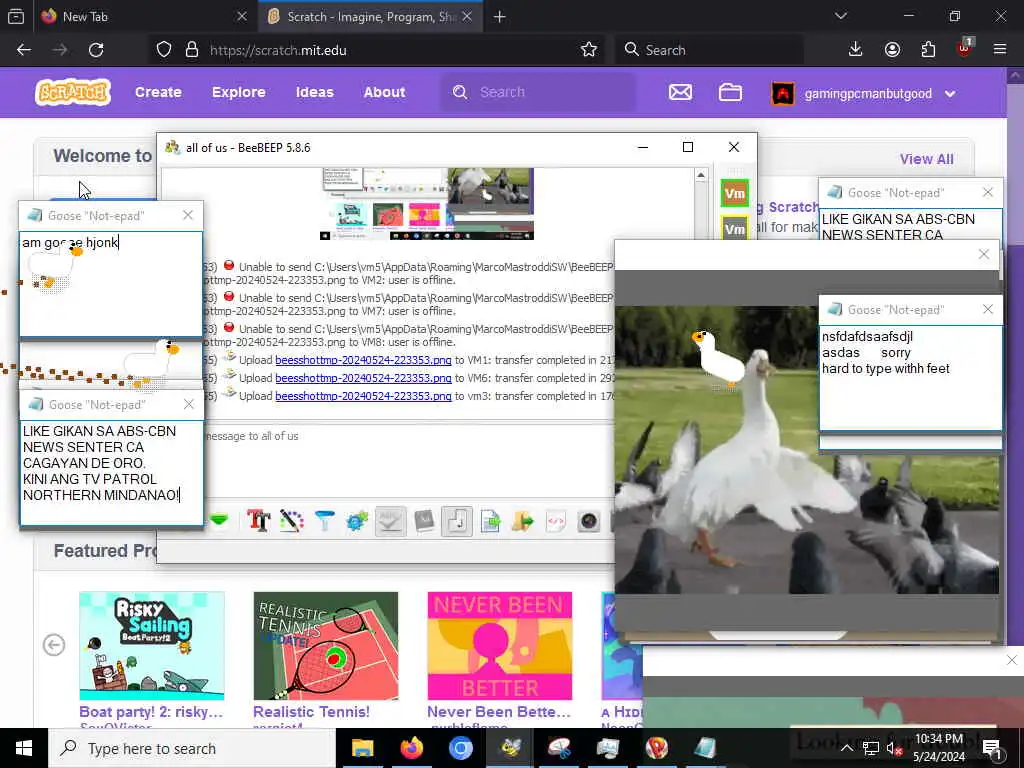Click the send file icon in BeeBEEP toolbar
Image resolution: width=1024 pixels, height=768 pixels.
(490, 521)
